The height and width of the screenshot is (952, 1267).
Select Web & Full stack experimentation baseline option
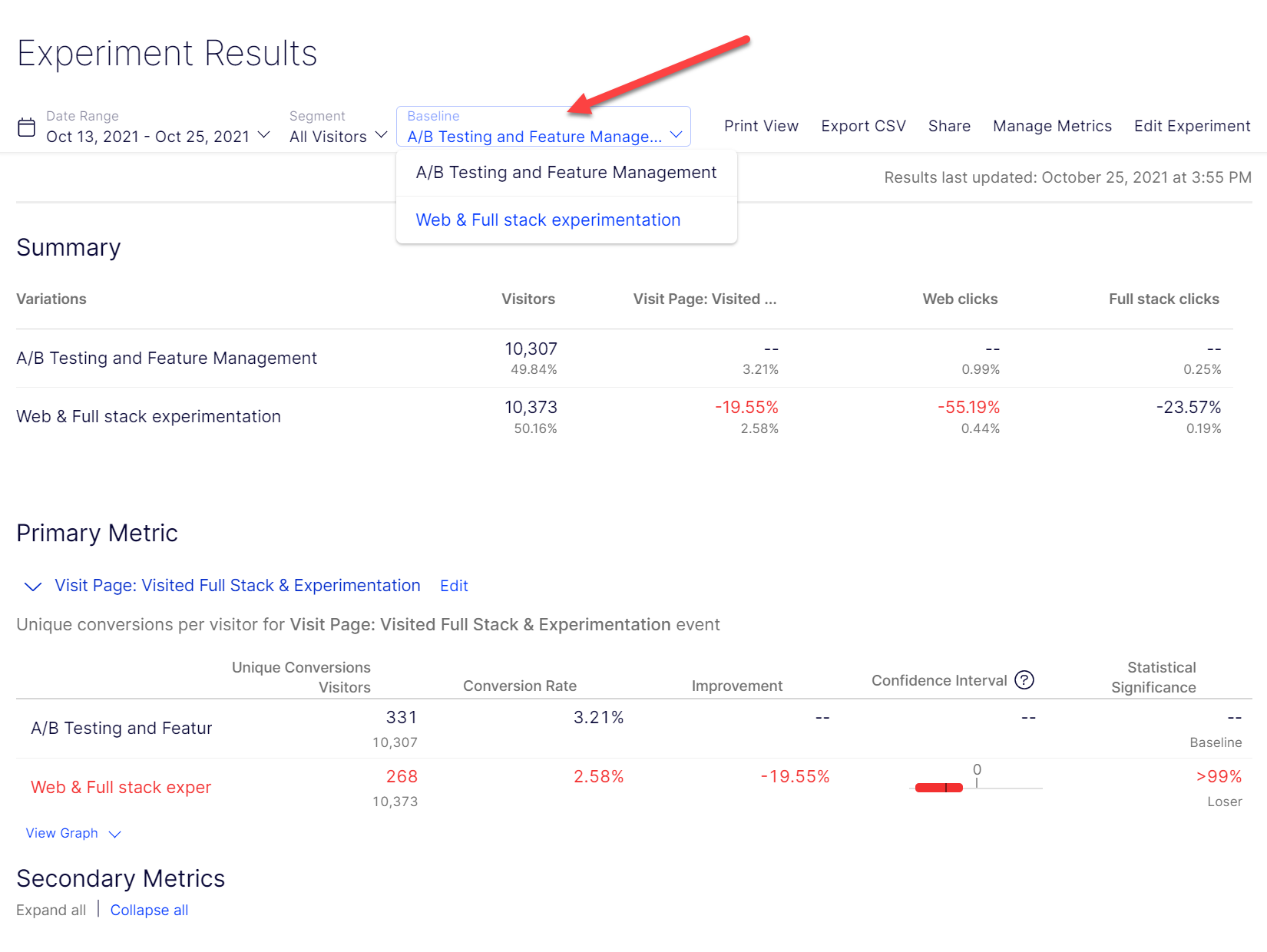547,220
